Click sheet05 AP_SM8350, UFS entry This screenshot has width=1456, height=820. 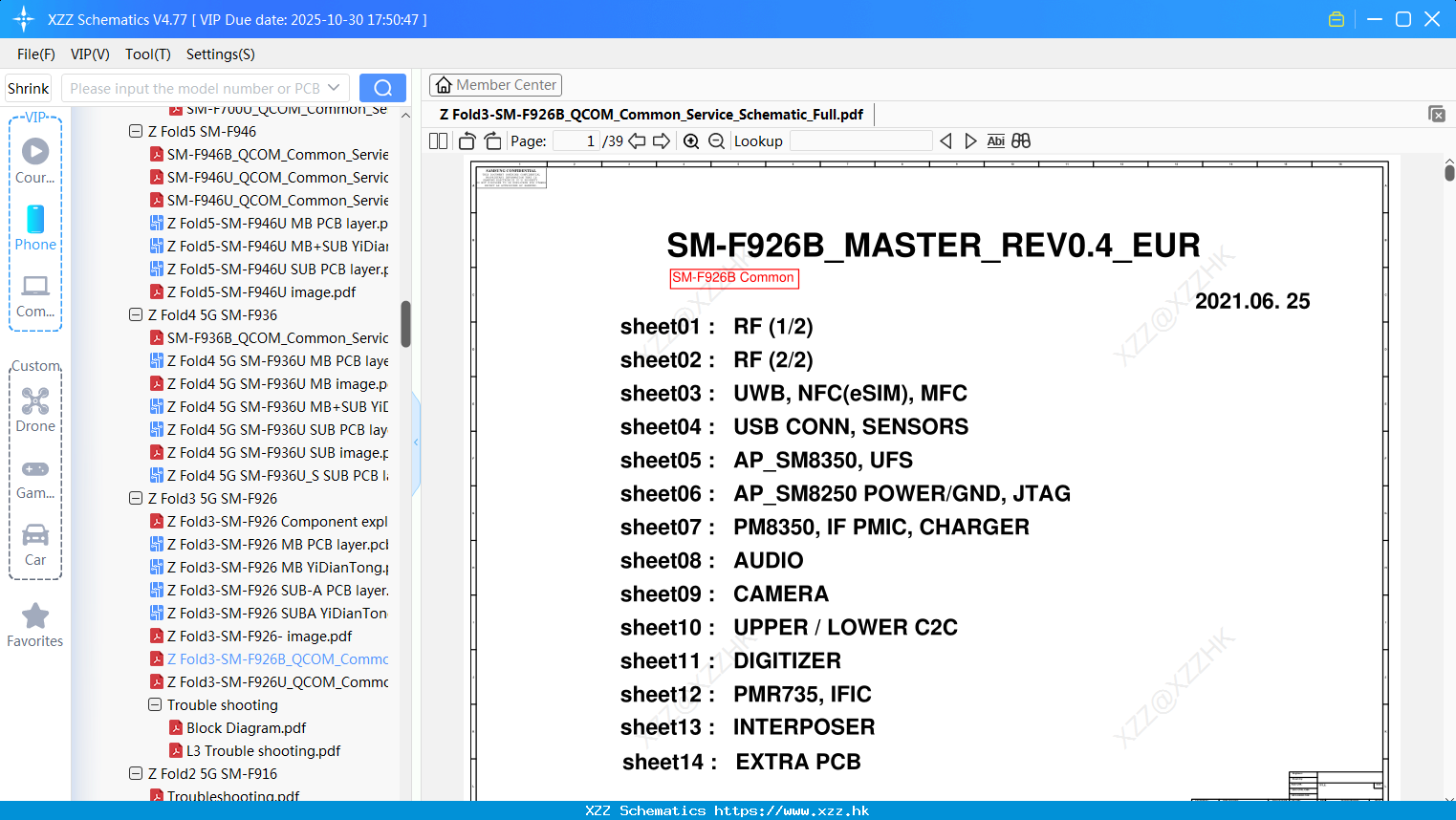pos(766,460)
